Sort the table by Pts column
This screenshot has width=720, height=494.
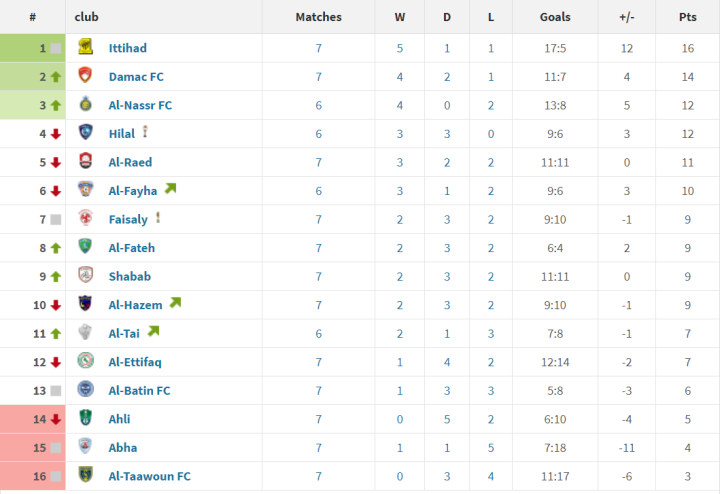coord(687,17)
